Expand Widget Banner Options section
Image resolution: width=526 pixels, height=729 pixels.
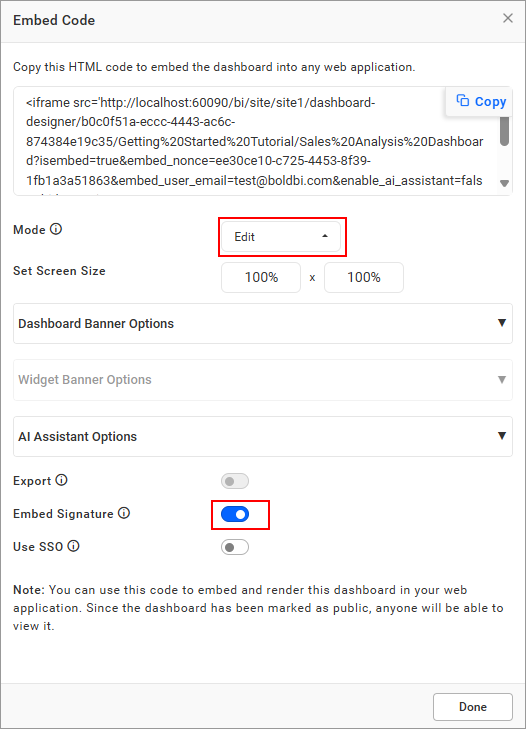263,380
